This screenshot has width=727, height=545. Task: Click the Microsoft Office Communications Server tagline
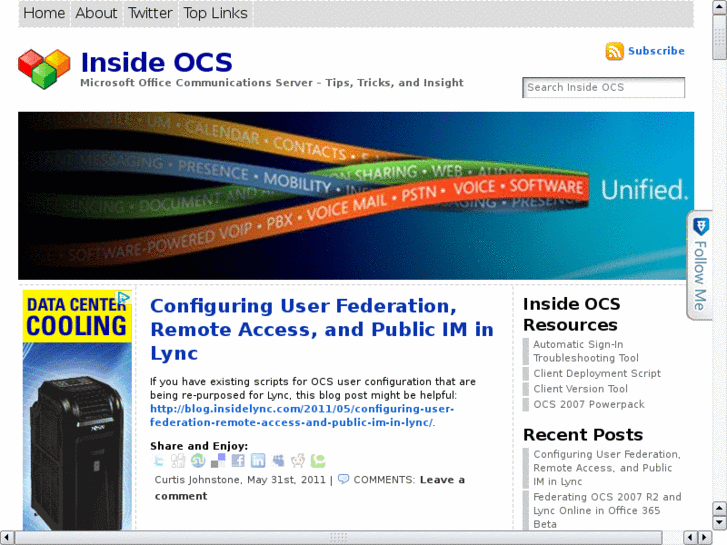[x=272, y=83]
